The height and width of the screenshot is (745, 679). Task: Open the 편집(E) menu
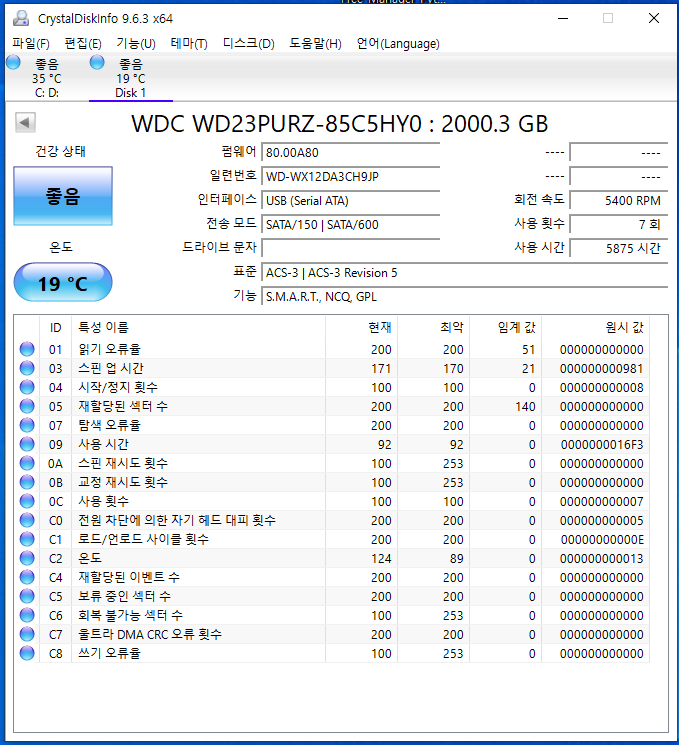click(83, 44)
